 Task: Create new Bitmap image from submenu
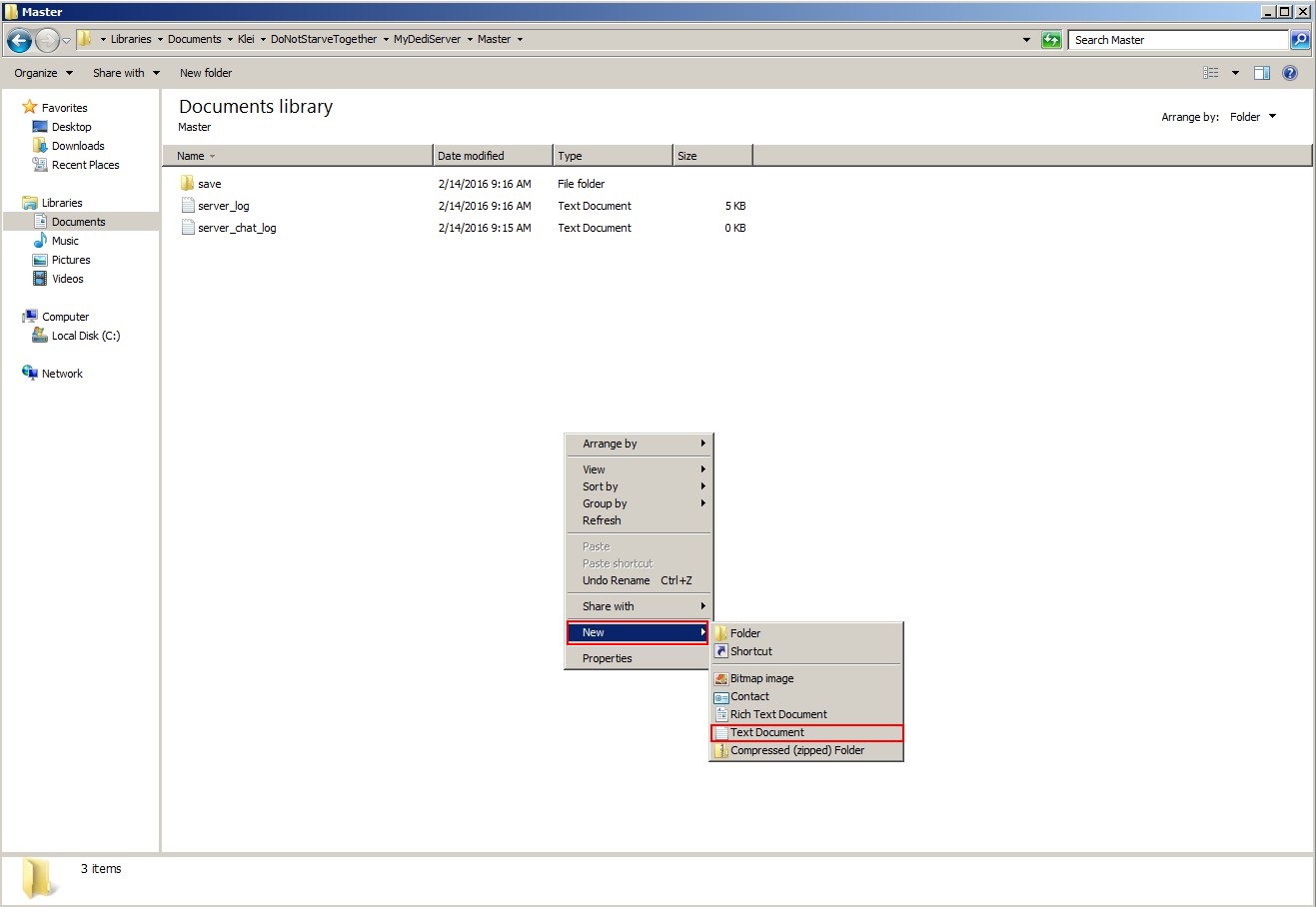(x=806, y=678)
